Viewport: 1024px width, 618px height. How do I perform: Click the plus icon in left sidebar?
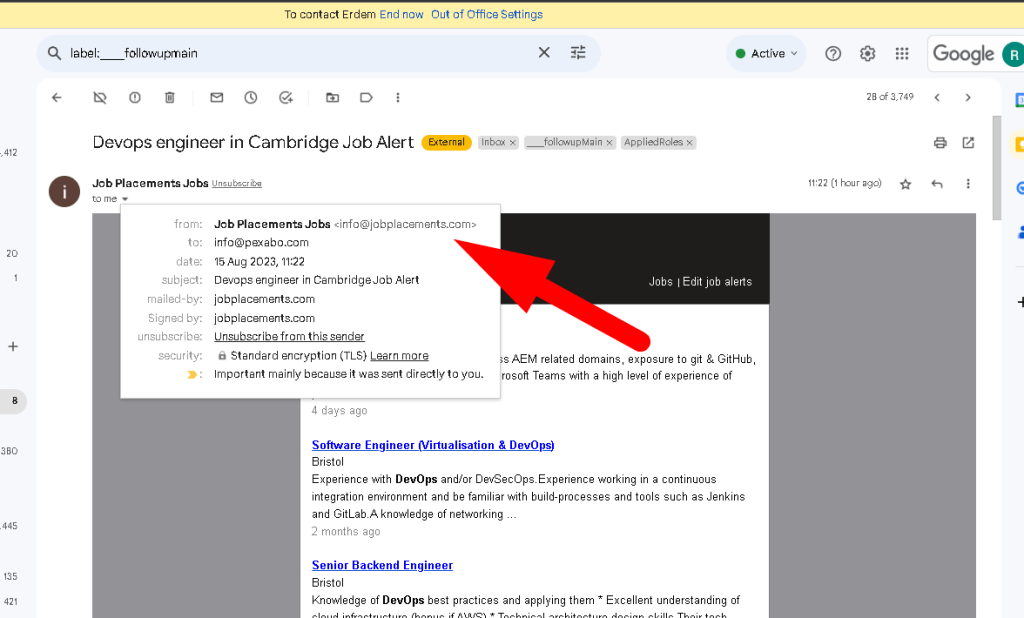tap(12, 346)
